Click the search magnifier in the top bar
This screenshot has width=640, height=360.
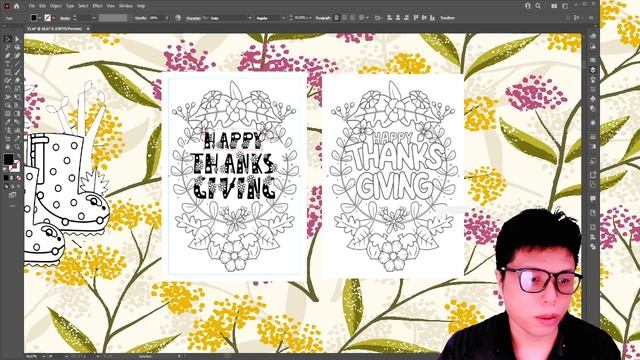coord(538,6)
